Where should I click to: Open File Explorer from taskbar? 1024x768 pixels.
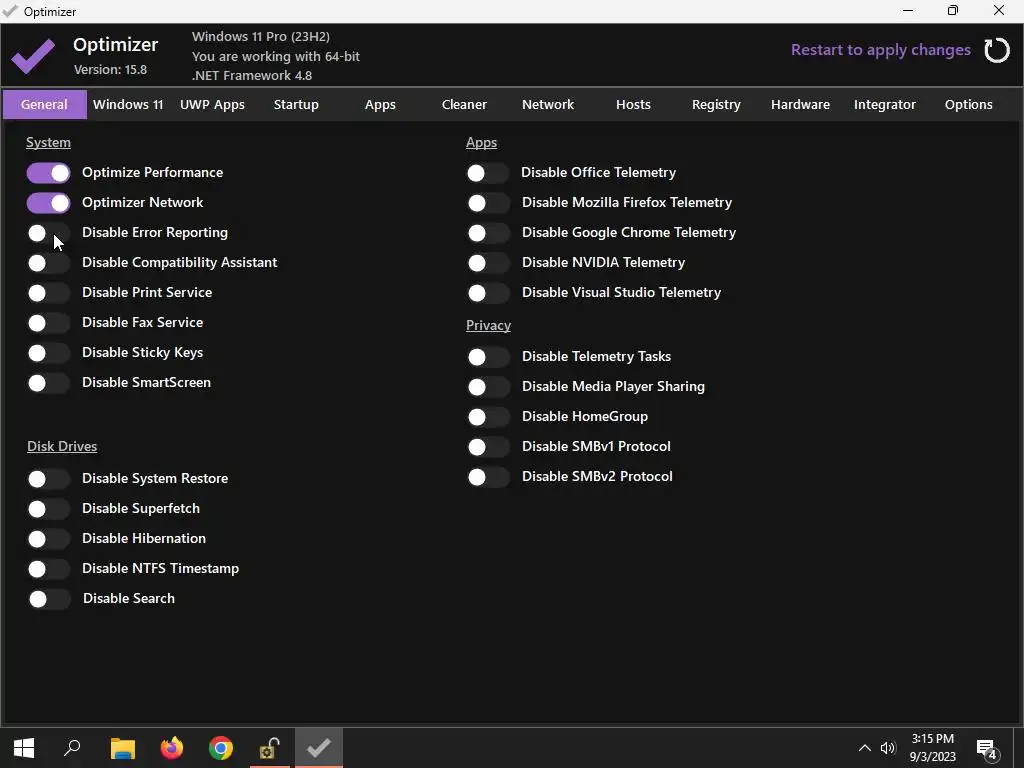pyautogui.click(x=122, y=748)
